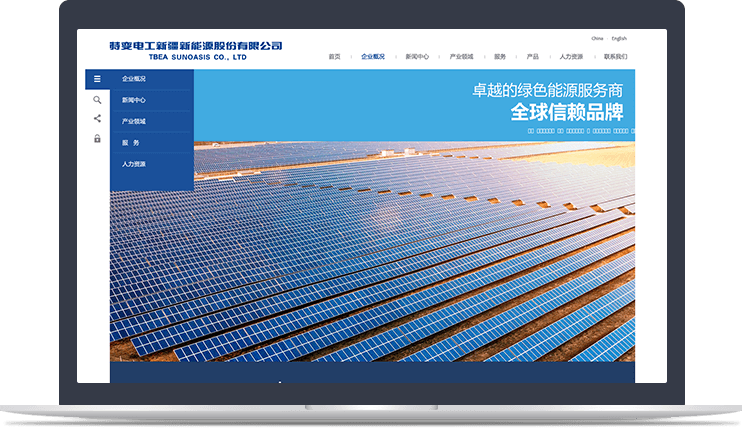Select 新闻中心 in blue side menu

[134, 100]
